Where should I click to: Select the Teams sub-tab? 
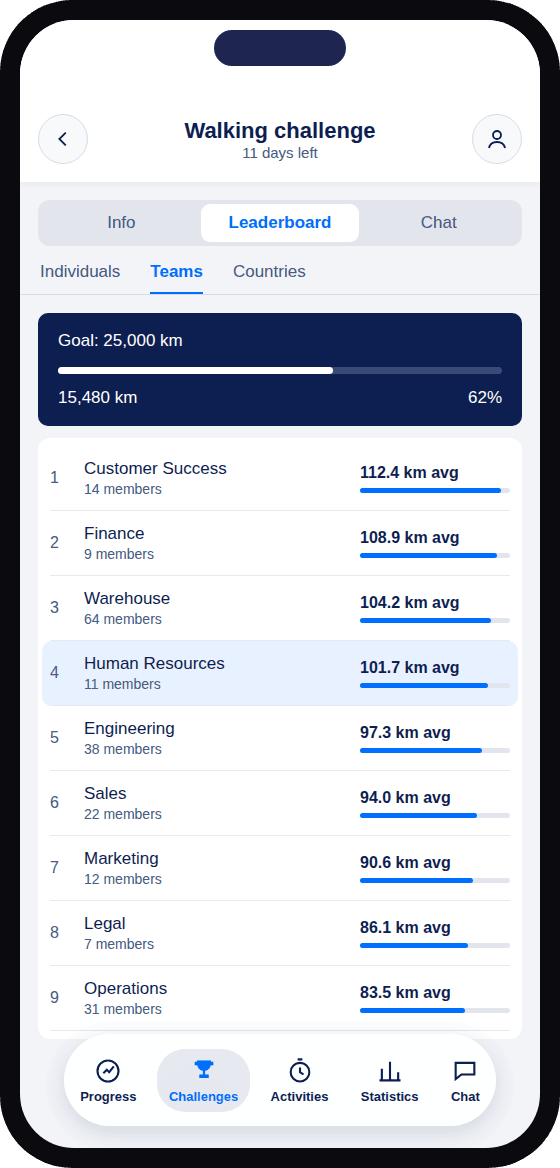point(176,271)
